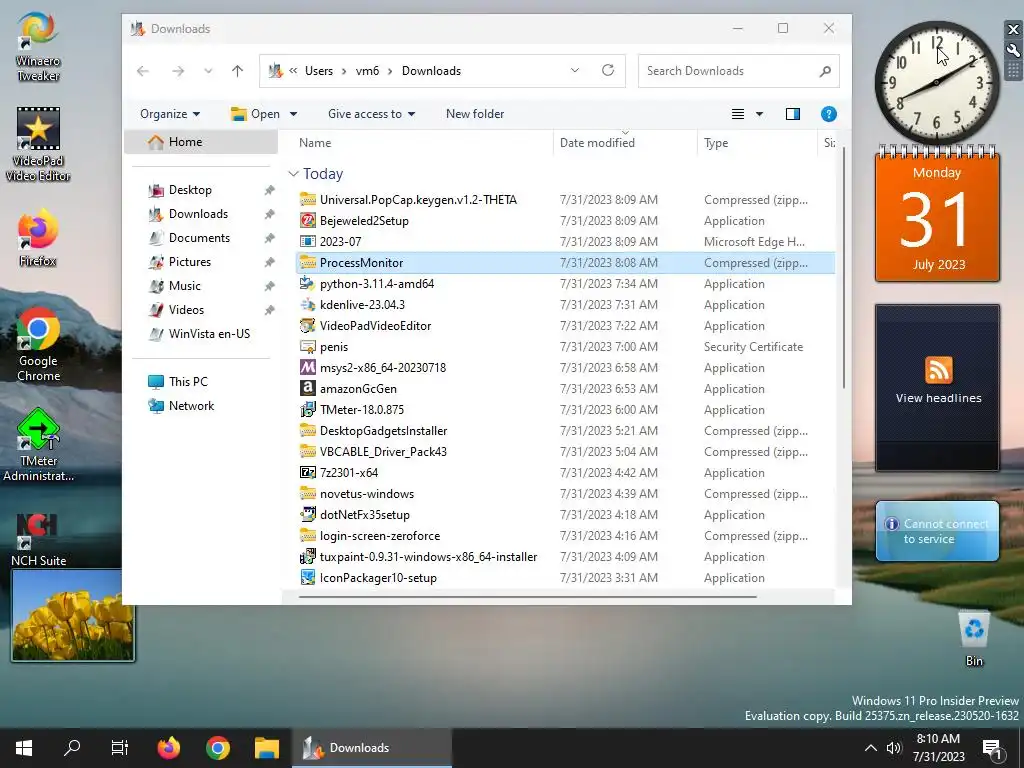Click the tulips slideshow gadget picture
This screenshot has height=768, width=1024.
72,615
